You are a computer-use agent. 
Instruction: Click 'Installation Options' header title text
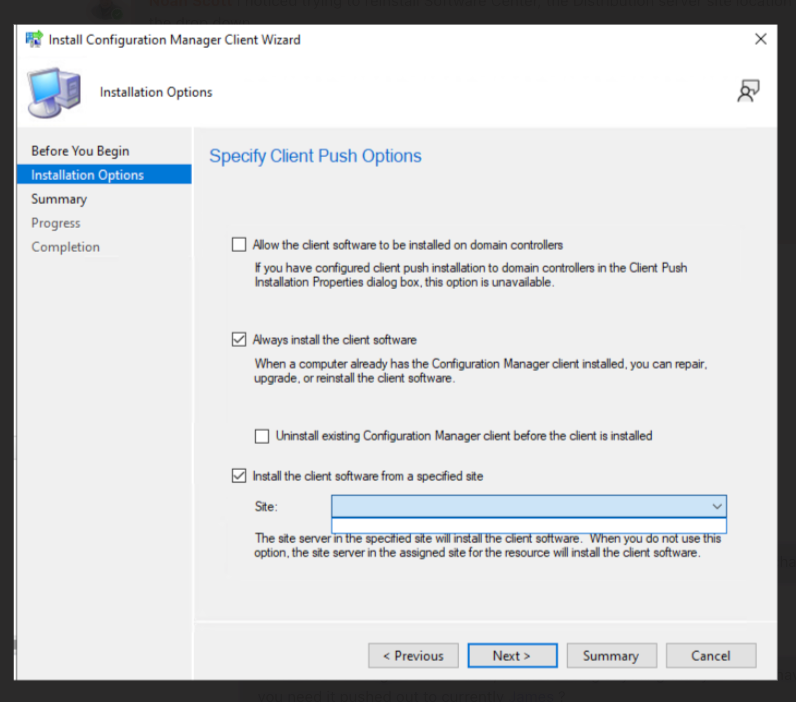tap(156, 92)
